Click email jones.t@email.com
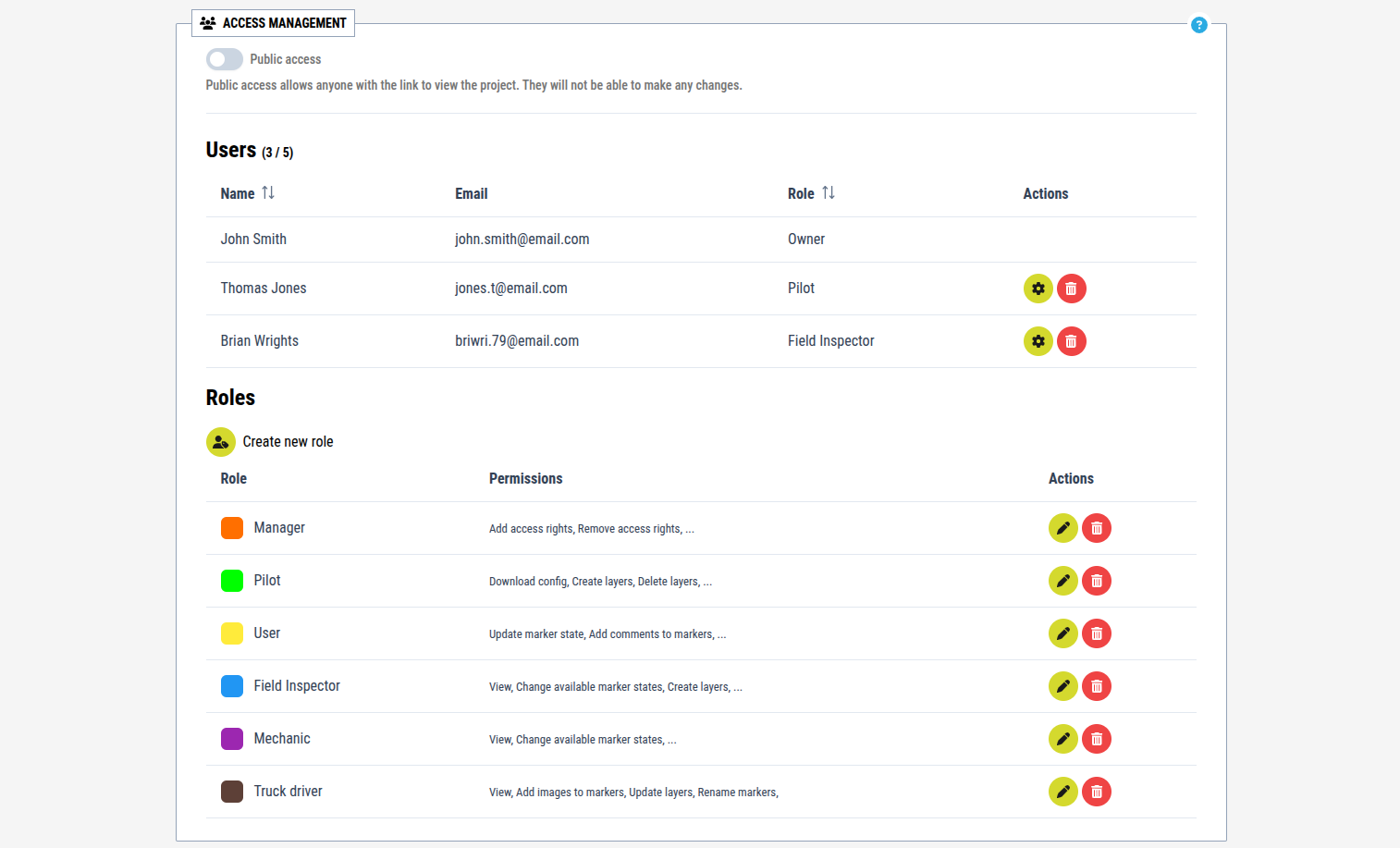1400x848 pixels. pyautogui.click(x=511, y=289)
